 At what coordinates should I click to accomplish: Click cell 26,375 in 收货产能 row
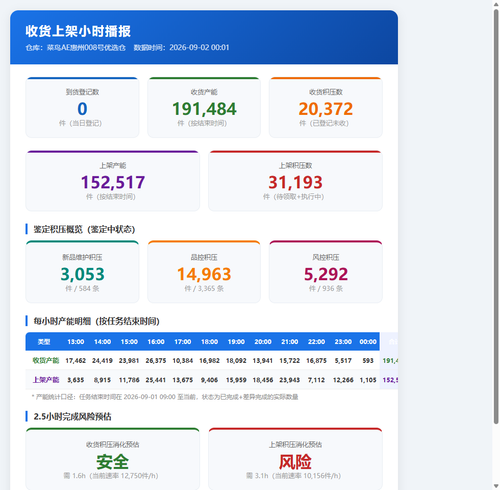coord(156,361)
